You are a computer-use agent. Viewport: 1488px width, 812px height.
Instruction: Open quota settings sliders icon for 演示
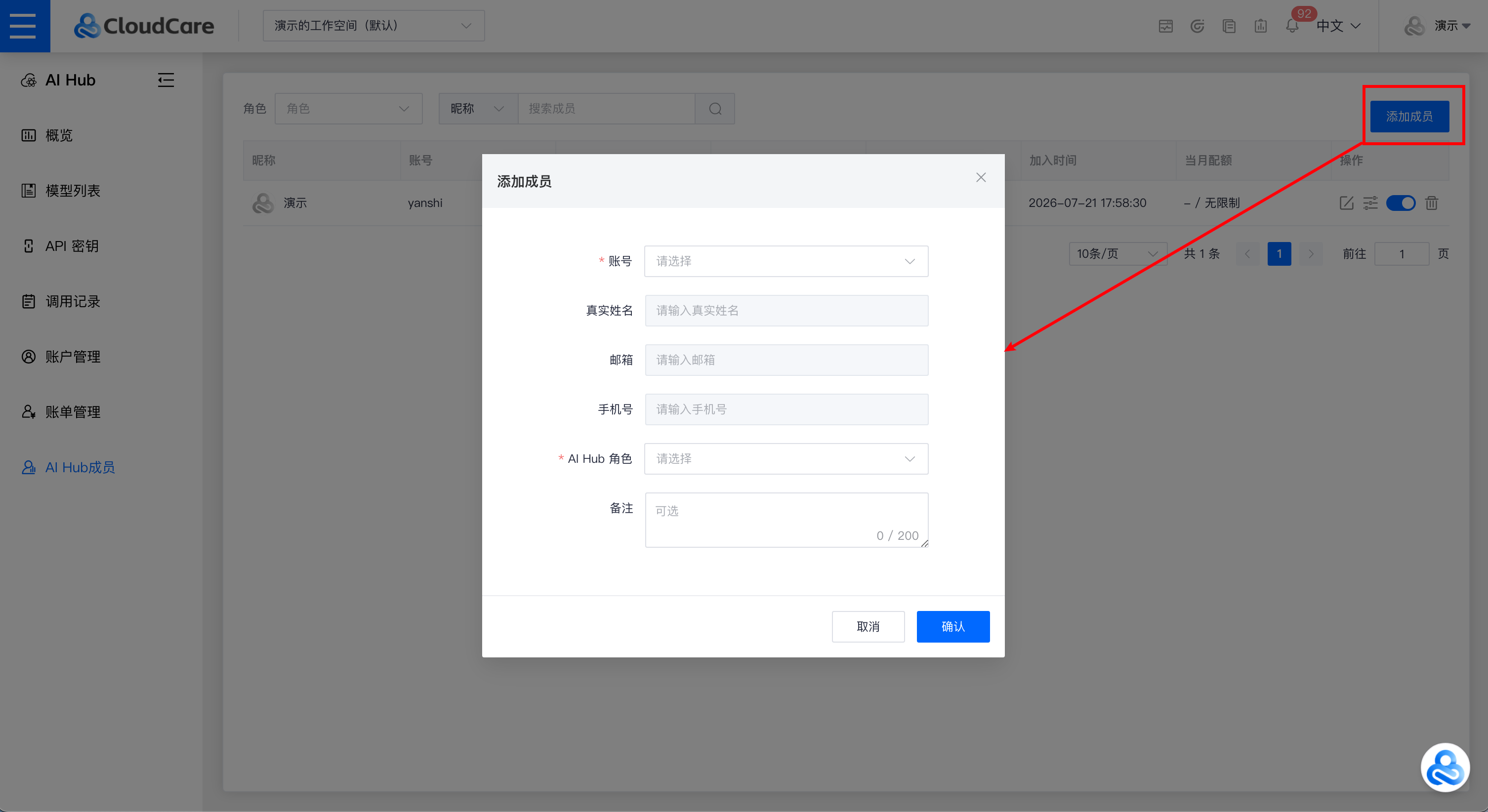(1370, 203)
